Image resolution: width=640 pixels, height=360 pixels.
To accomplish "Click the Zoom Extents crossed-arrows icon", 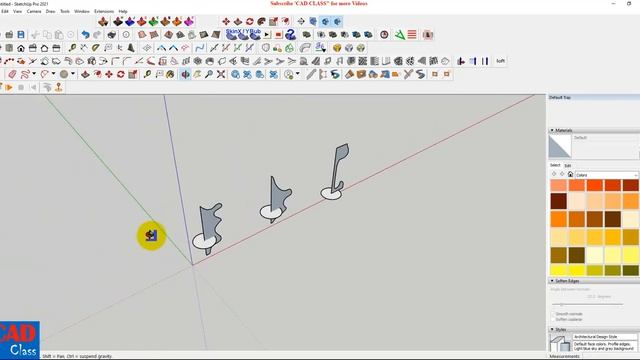I will coord(221,74).
